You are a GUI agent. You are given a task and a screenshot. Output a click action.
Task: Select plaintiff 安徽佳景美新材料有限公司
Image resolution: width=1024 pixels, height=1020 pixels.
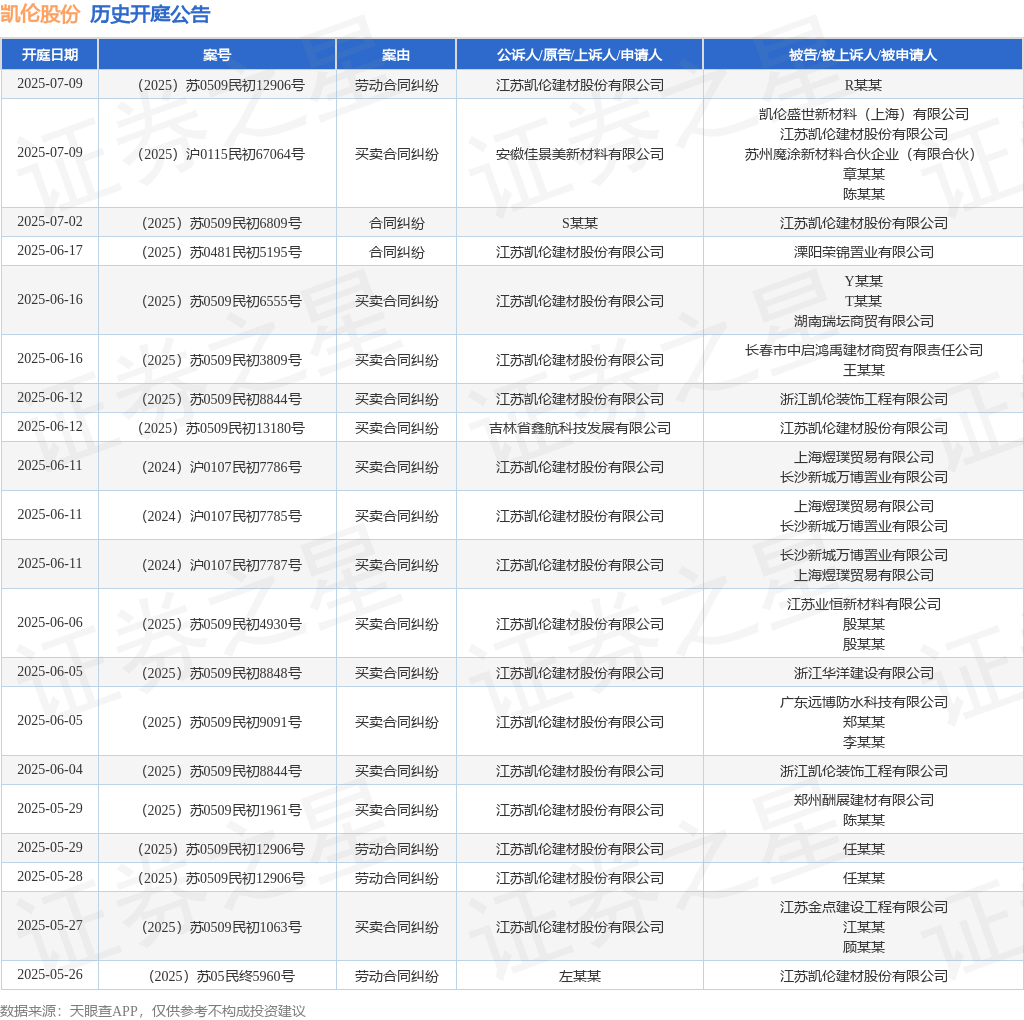(579, 154)
